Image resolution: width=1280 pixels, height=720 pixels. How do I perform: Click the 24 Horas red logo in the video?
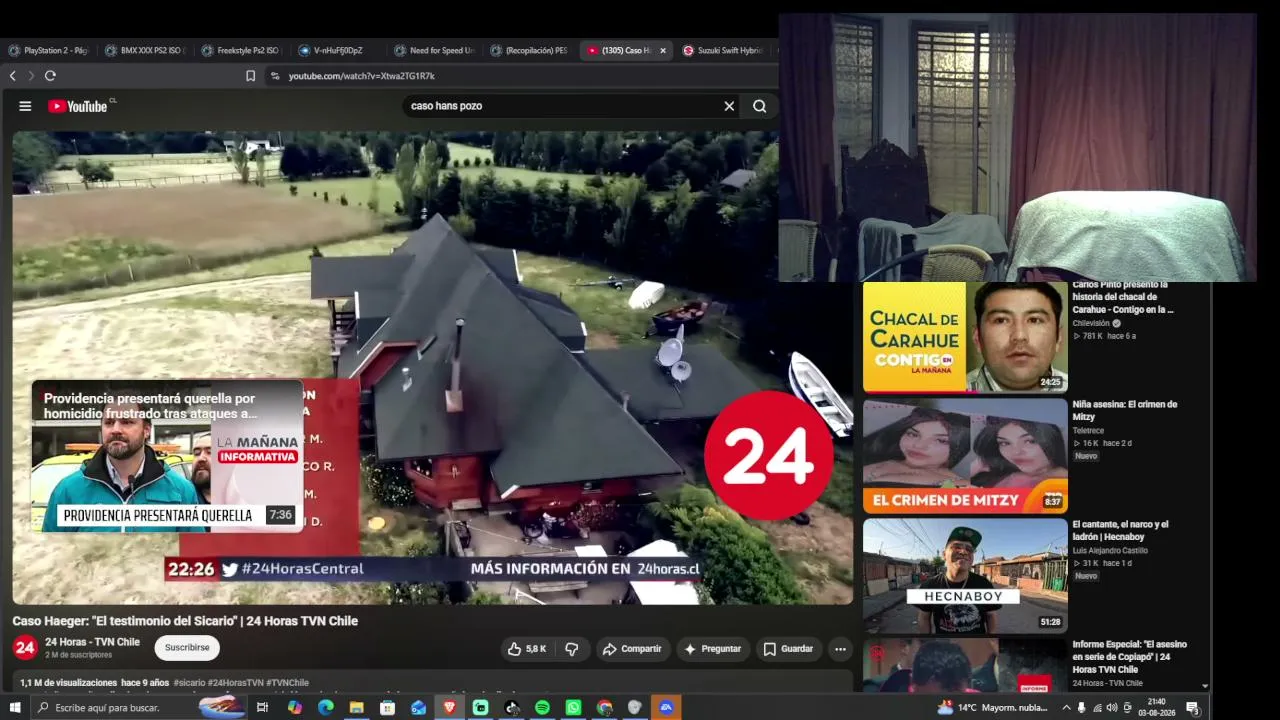(769, 456)
